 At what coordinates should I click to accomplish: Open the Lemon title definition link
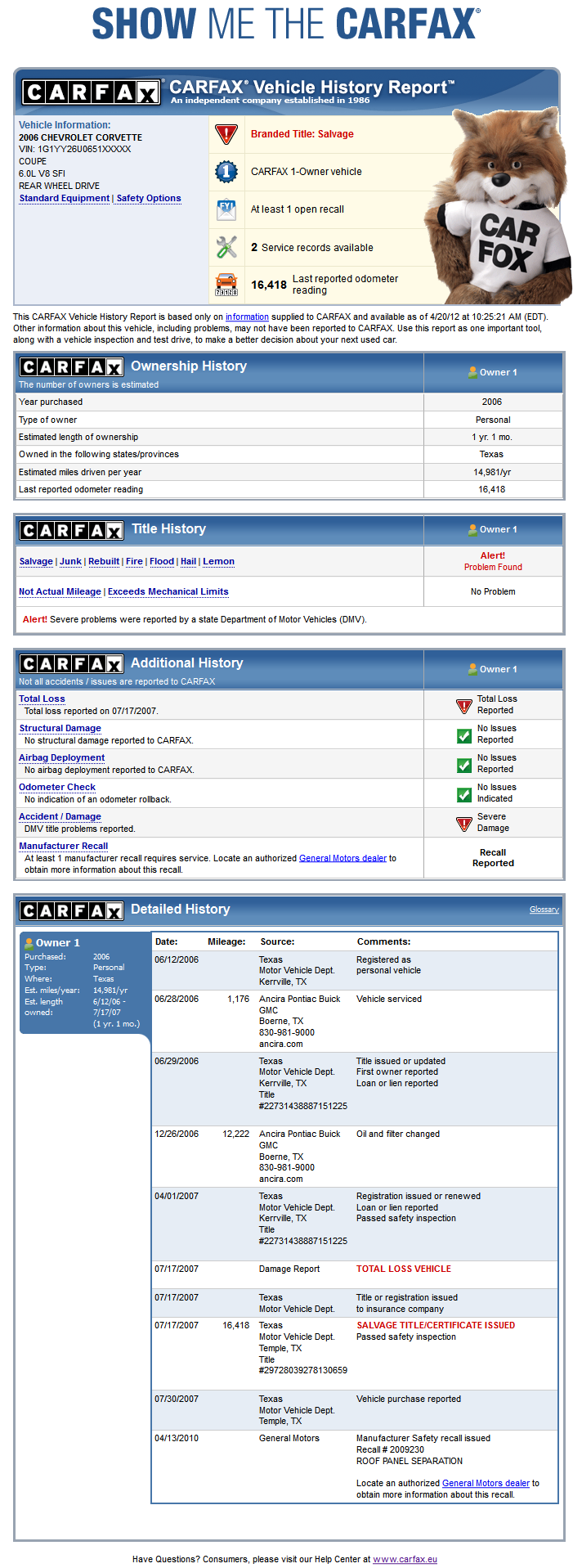point(218,561)
